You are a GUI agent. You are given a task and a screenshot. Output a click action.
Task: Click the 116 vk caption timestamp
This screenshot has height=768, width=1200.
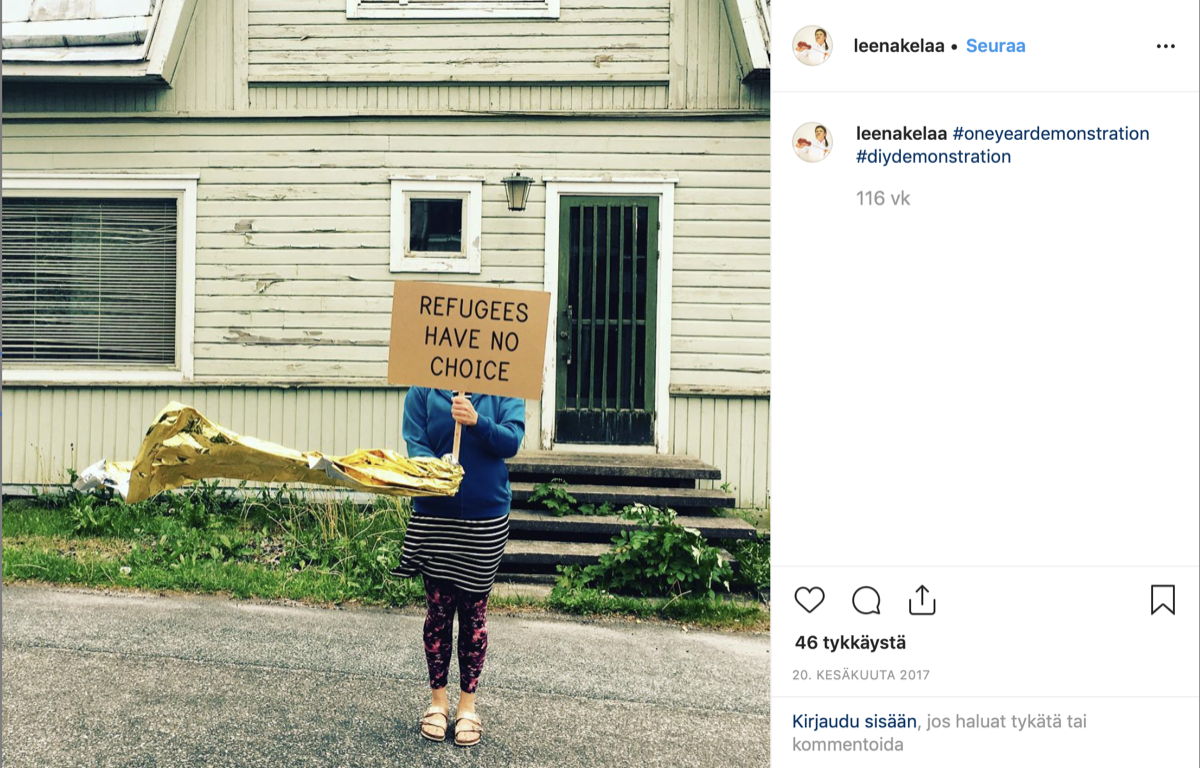883,199
